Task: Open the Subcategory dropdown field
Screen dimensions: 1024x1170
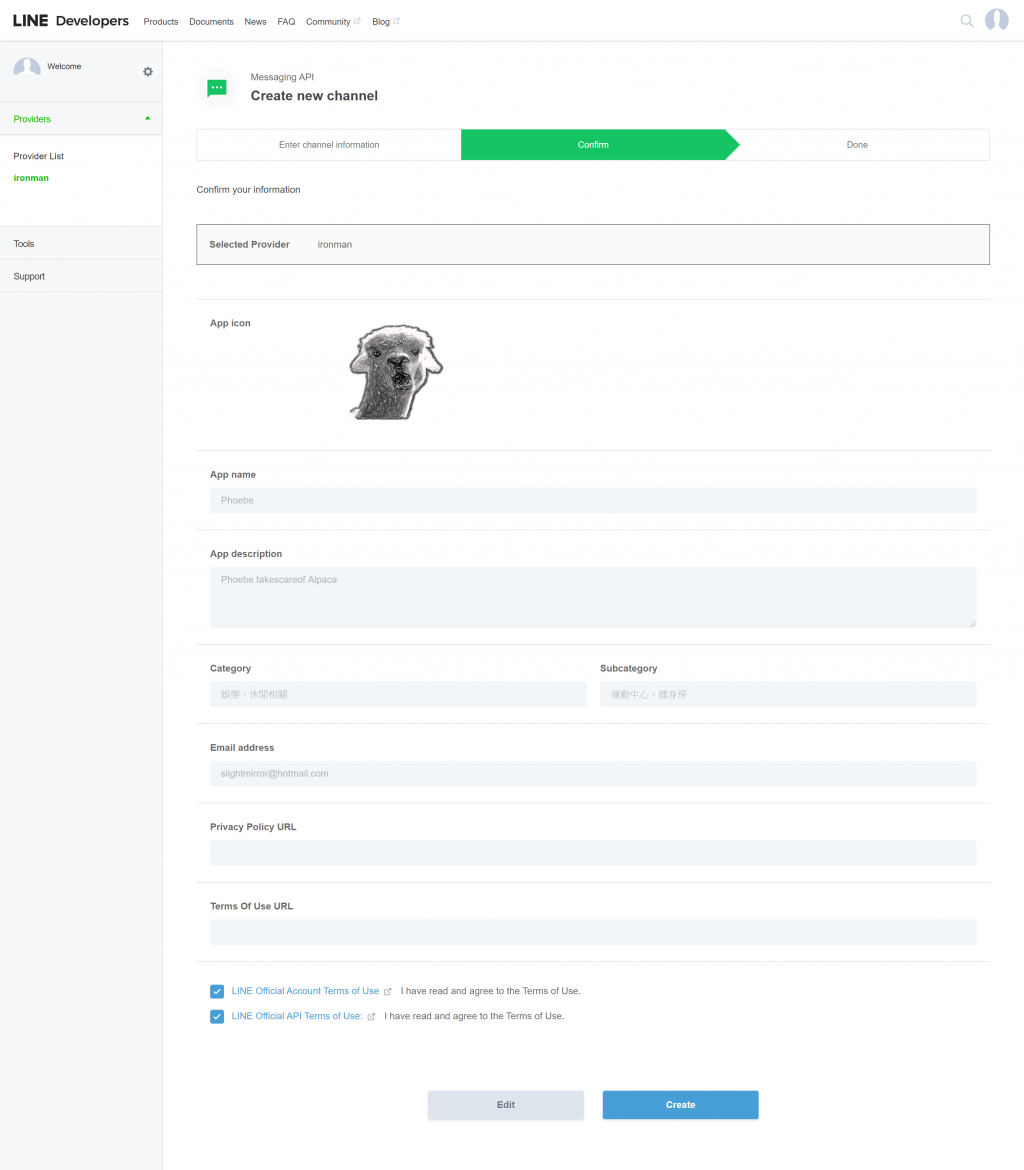Action: tap(788, 694)
